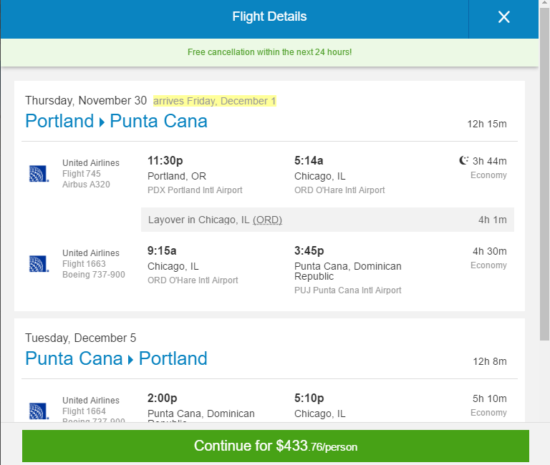Click the 11:30p Portland departure time
This screenshot has width=550, height=465.
165,161
